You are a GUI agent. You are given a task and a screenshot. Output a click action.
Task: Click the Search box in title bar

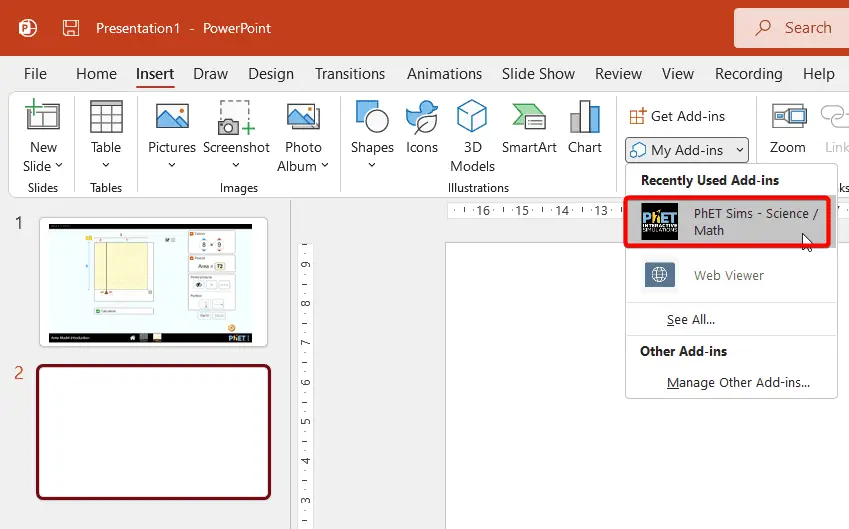pos(792,28)
